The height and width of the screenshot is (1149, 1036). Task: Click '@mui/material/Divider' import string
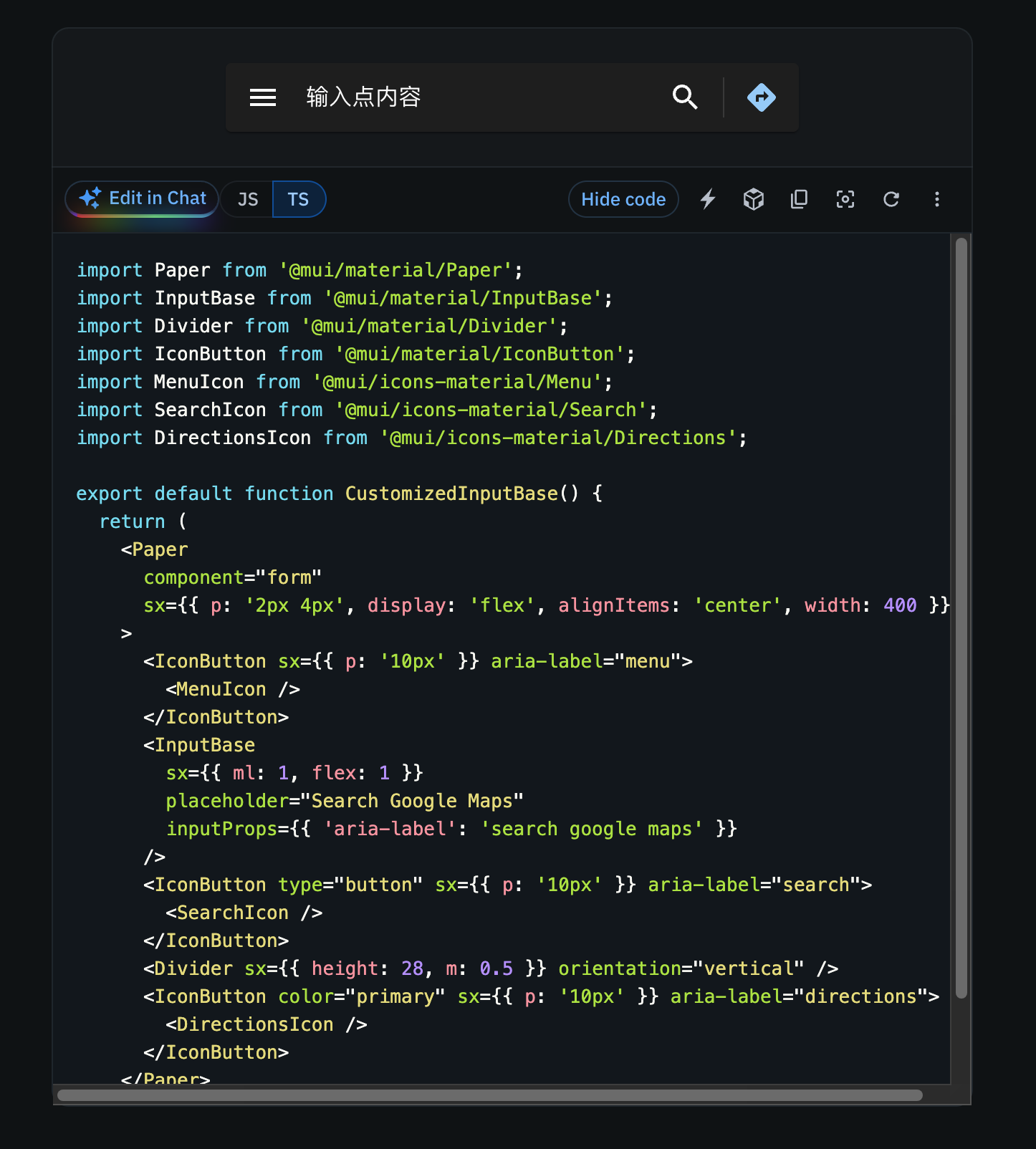tap(429, 326)
